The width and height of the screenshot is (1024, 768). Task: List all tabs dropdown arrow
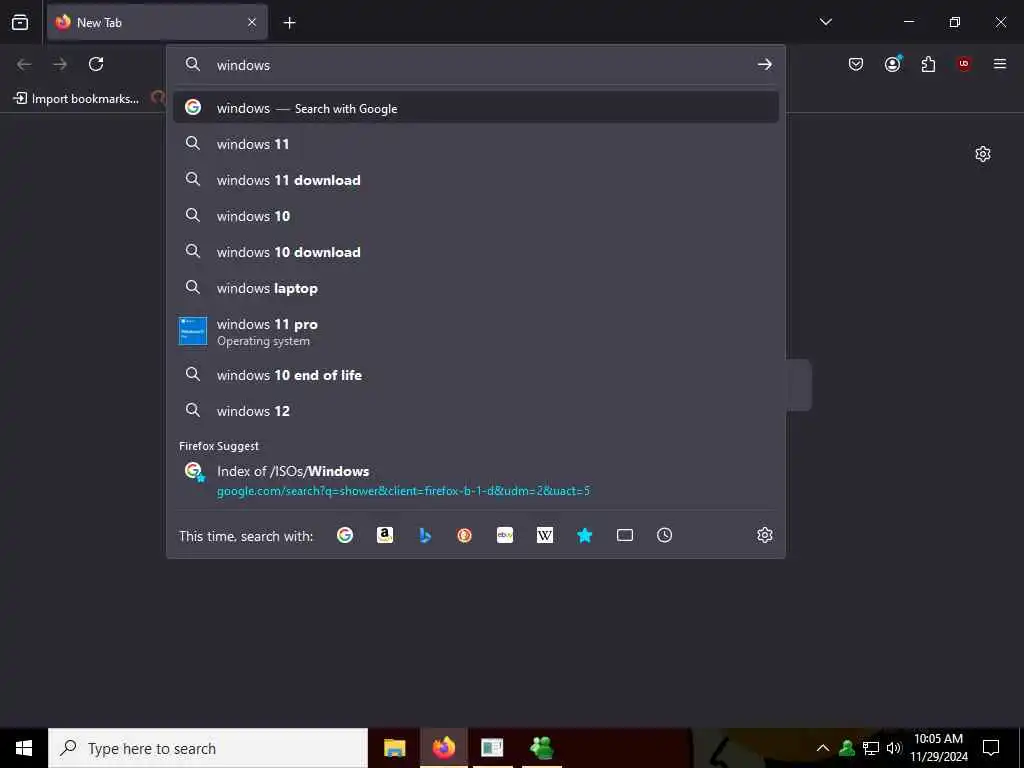(825, 22)
